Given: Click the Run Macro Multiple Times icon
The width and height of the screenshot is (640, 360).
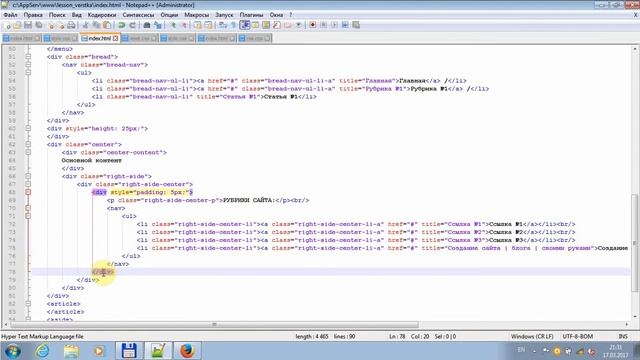Looking at the screenshot, I should coord(345,25).
